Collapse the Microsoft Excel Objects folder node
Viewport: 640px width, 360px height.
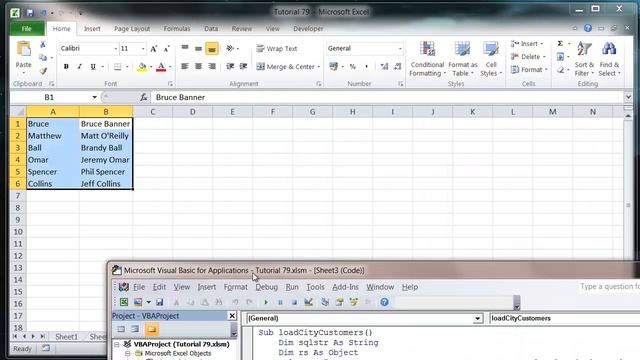pyautogui.click(x=127, y=353)
